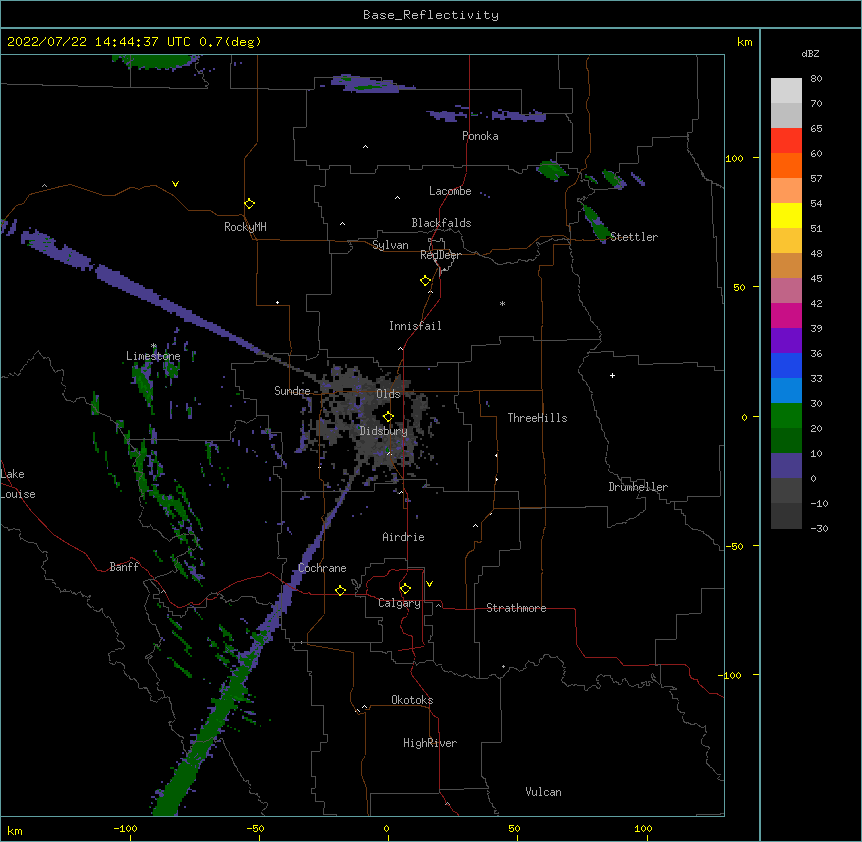Click the Banff label
Screen dimensions: 862x842
tap(124, 567)
